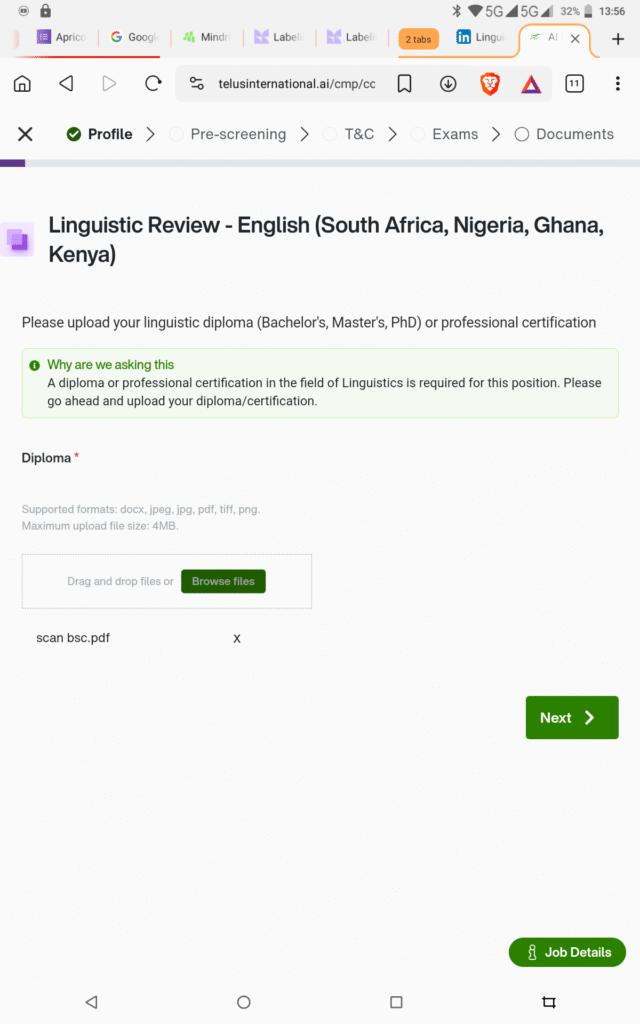Image resolution: width=640 pixels, height=1024 pixels.
Task: Switch to the Google tab
Action: 134,38
